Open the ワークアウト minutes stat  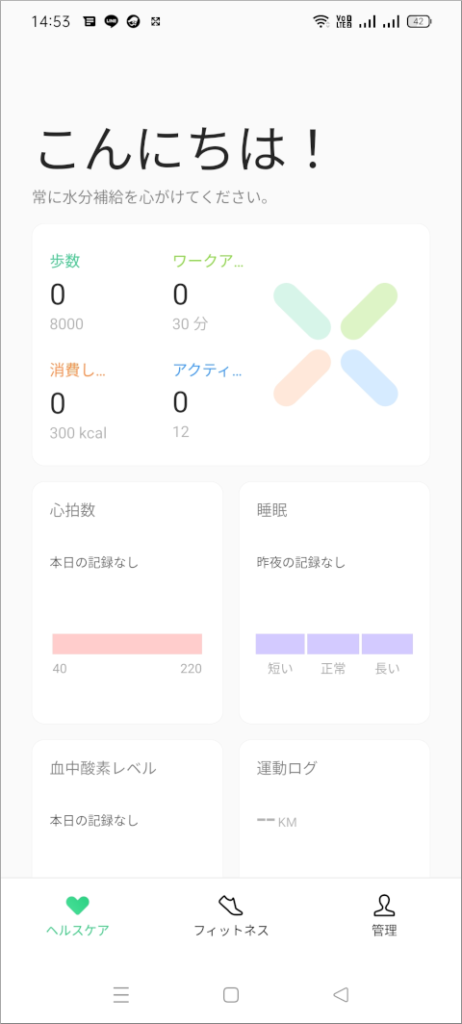tap(208, 292)
